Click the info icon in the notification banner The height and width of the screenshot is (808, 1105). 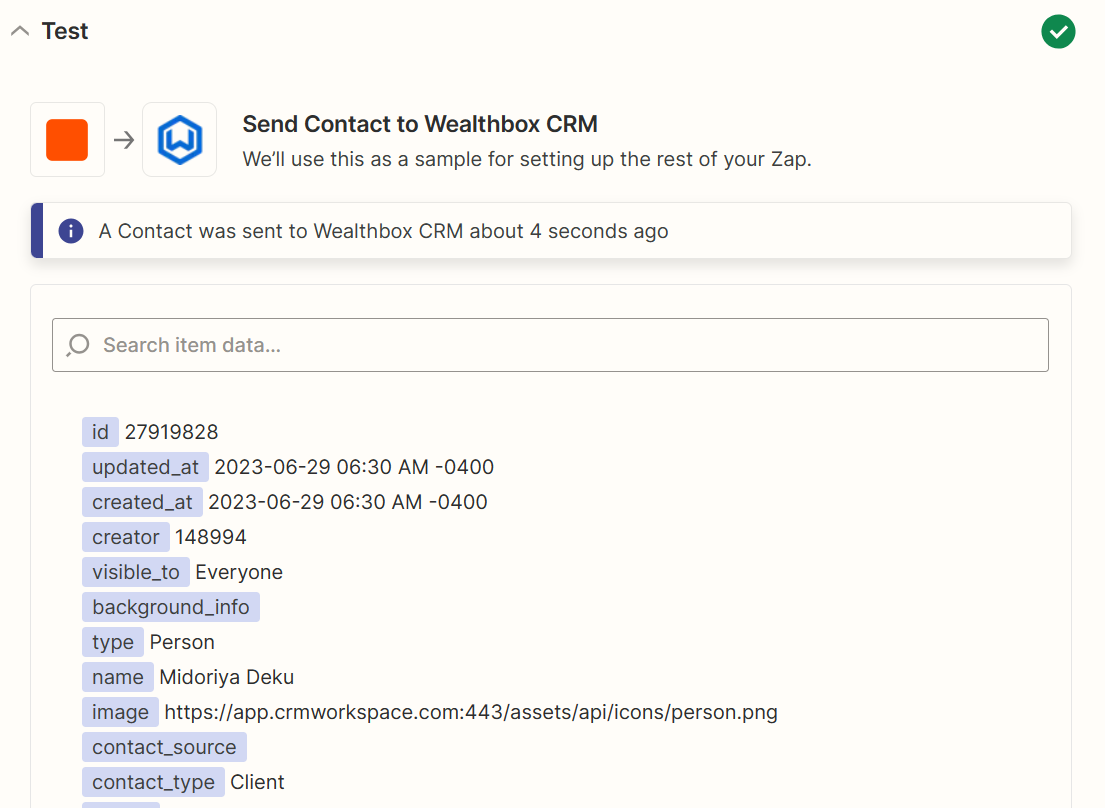70,230
